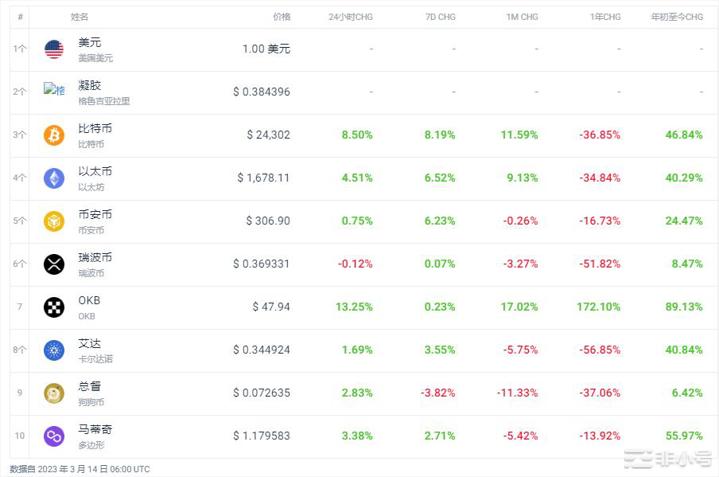Click the 1-year change -51.82%
Viewport: 719px width, 477px height.
tap(600, 264)
